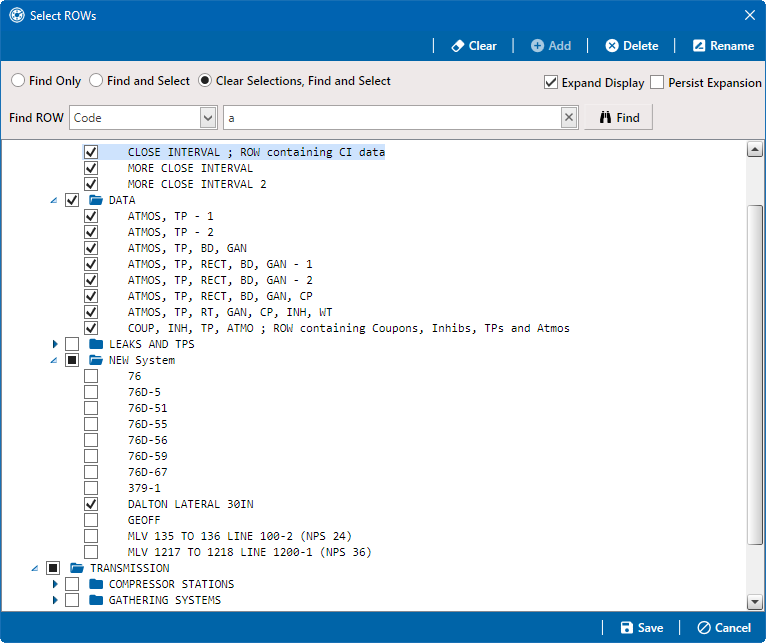Select the Find Only radio button
Image resolution: width=766 pixels, height=643 pixels.
(x=18, y=80)
